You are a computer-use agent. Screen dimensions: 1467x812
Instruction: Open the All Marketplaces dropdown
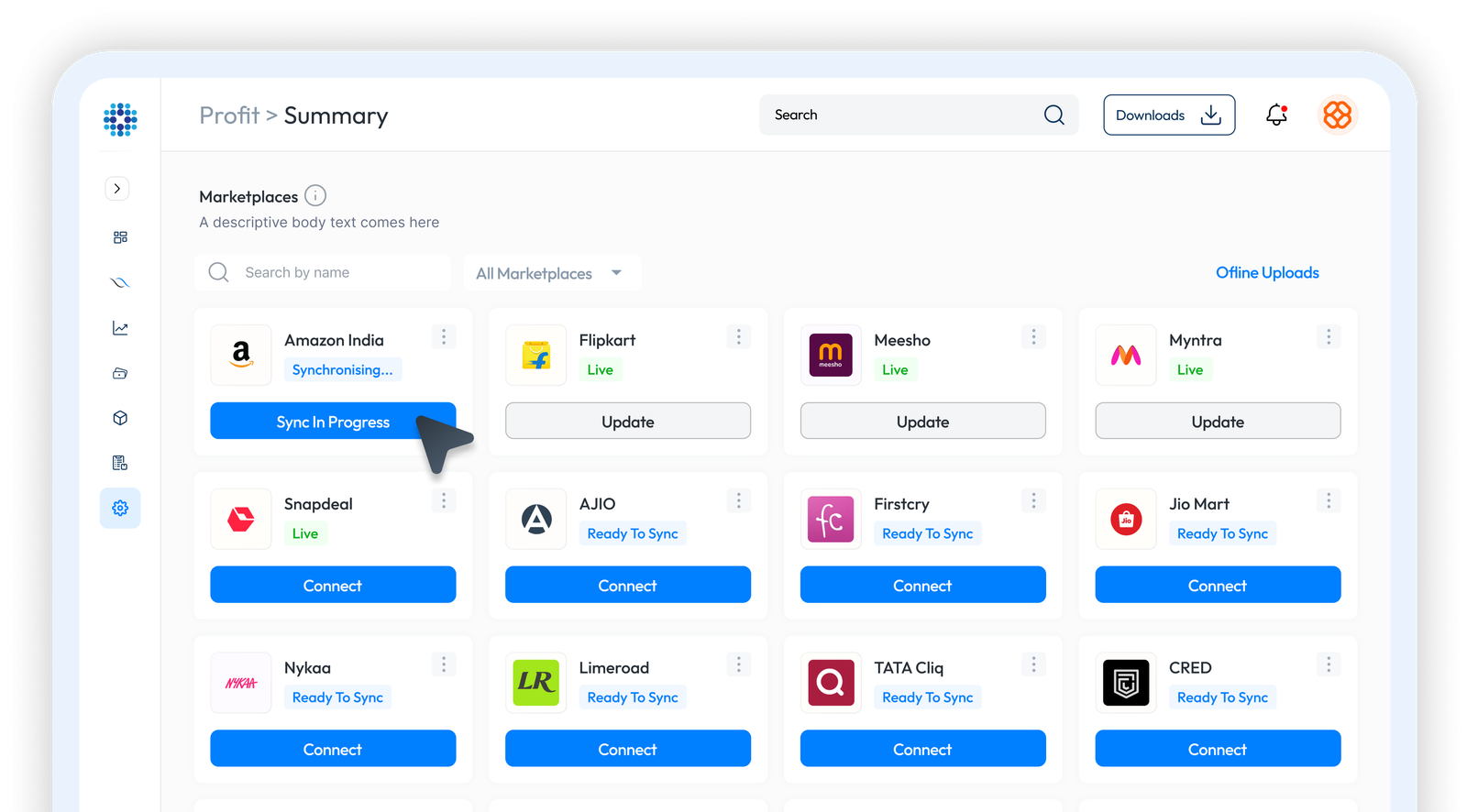tap(551, 273)
